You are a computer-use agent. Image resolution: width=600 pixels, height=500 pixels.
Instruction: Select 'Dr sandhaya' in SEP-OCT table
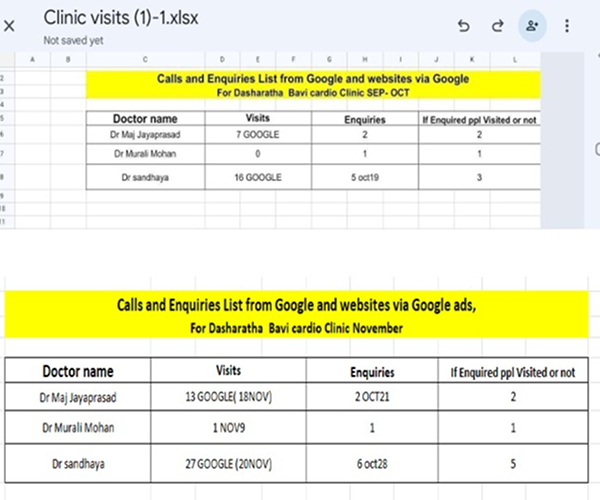pos(145,177)
